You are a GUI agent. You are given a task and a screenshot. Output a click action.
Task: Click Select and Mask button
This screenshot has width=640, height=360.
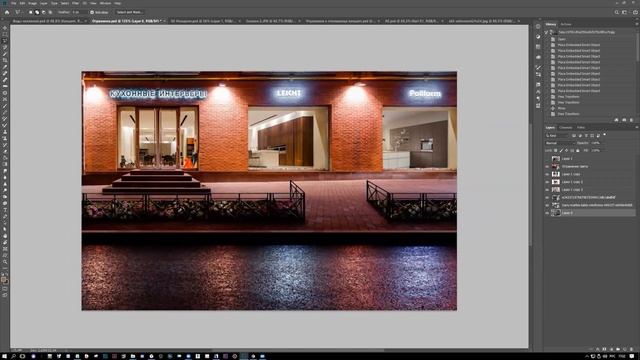click(129, 12)
